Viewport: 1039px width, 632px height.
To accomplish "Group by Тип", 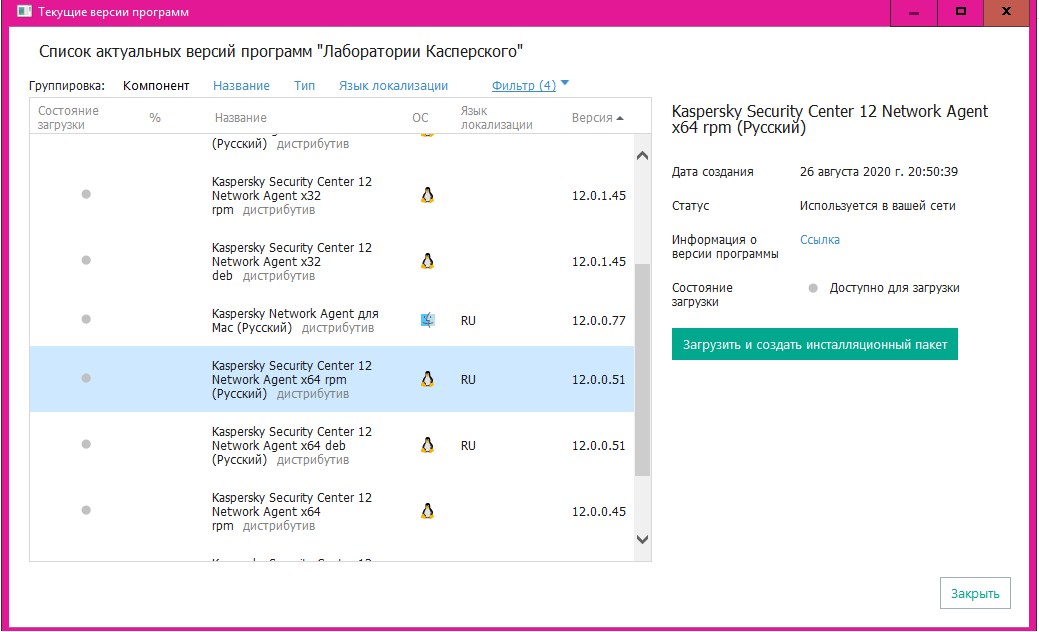I will (x=304, y=85).
